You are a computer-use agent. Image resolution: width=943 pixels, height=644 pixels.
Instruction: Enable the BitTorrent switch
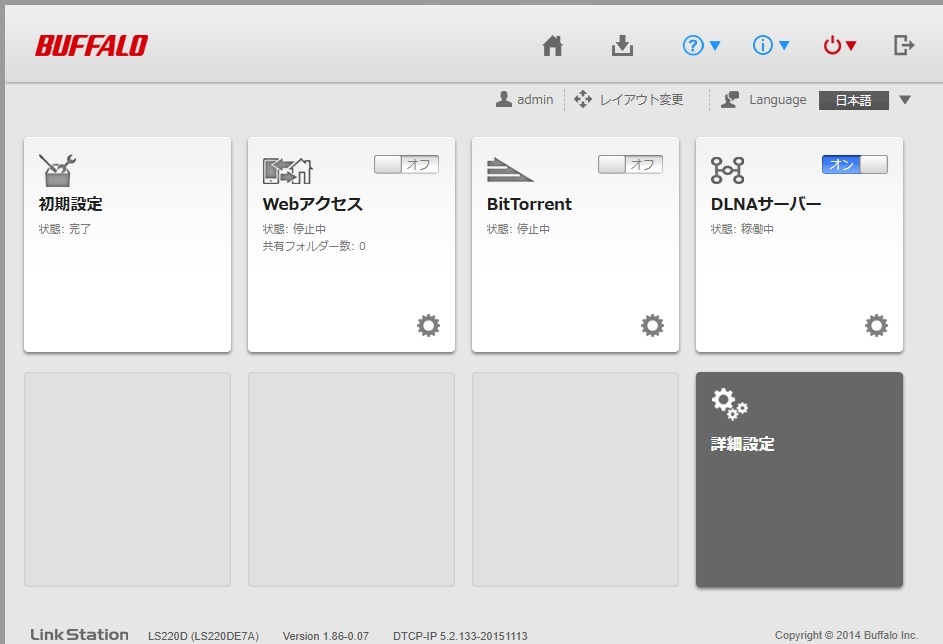click(630, 164)
